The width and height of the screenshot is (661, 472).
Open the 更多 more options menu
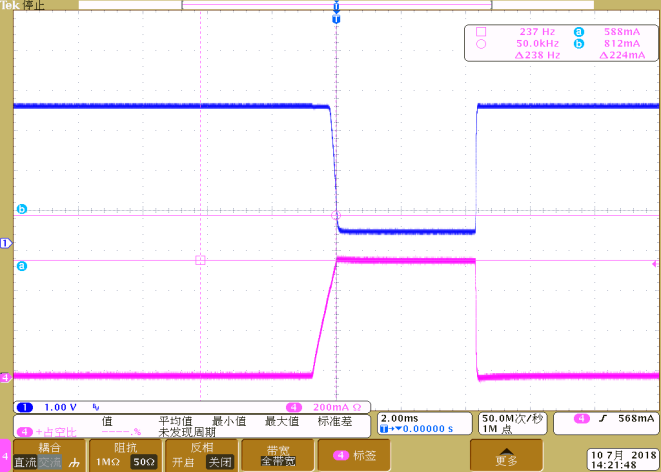[x=506, y=456]
